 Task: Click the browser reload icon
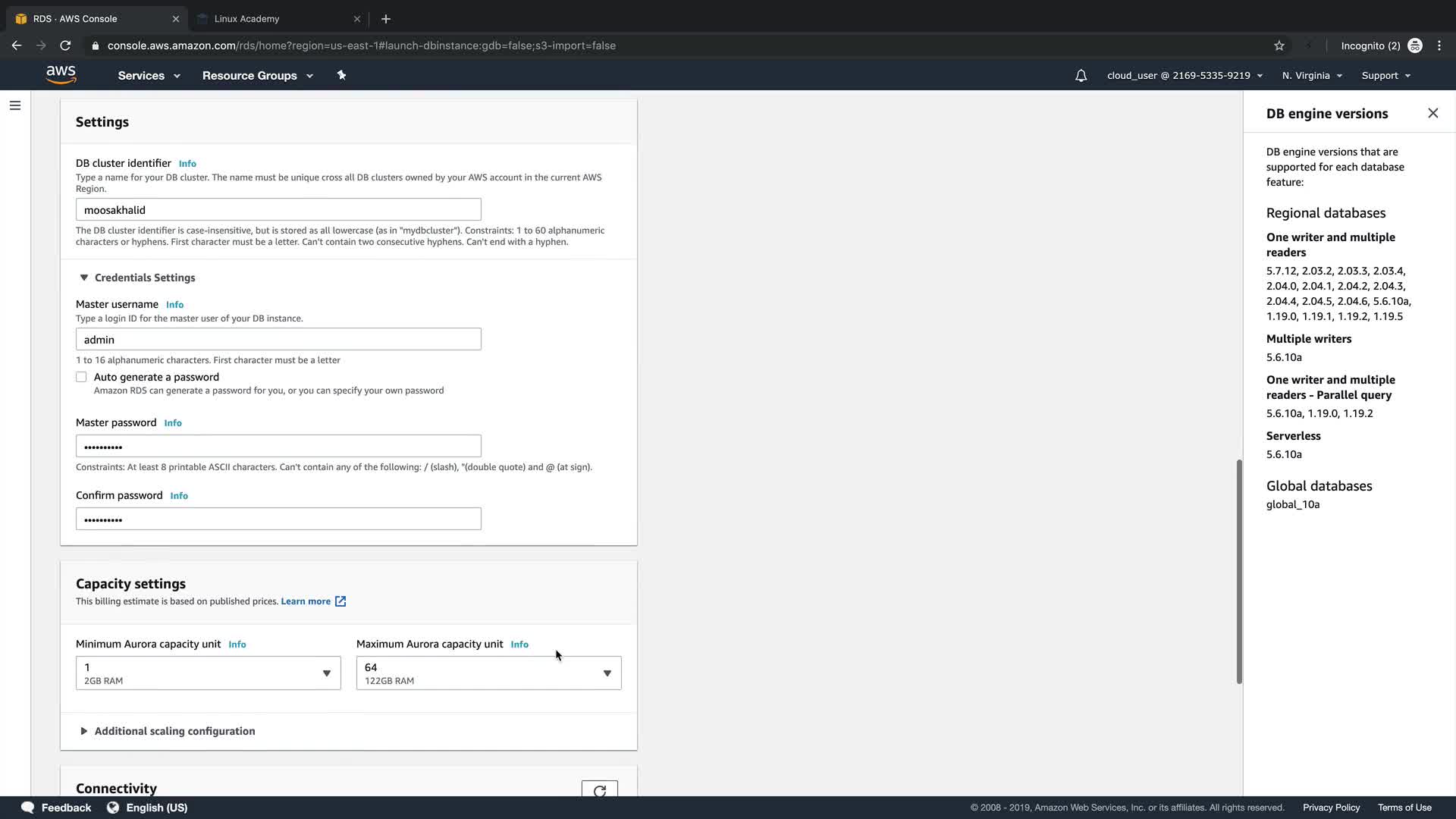[x=65, y=45]
